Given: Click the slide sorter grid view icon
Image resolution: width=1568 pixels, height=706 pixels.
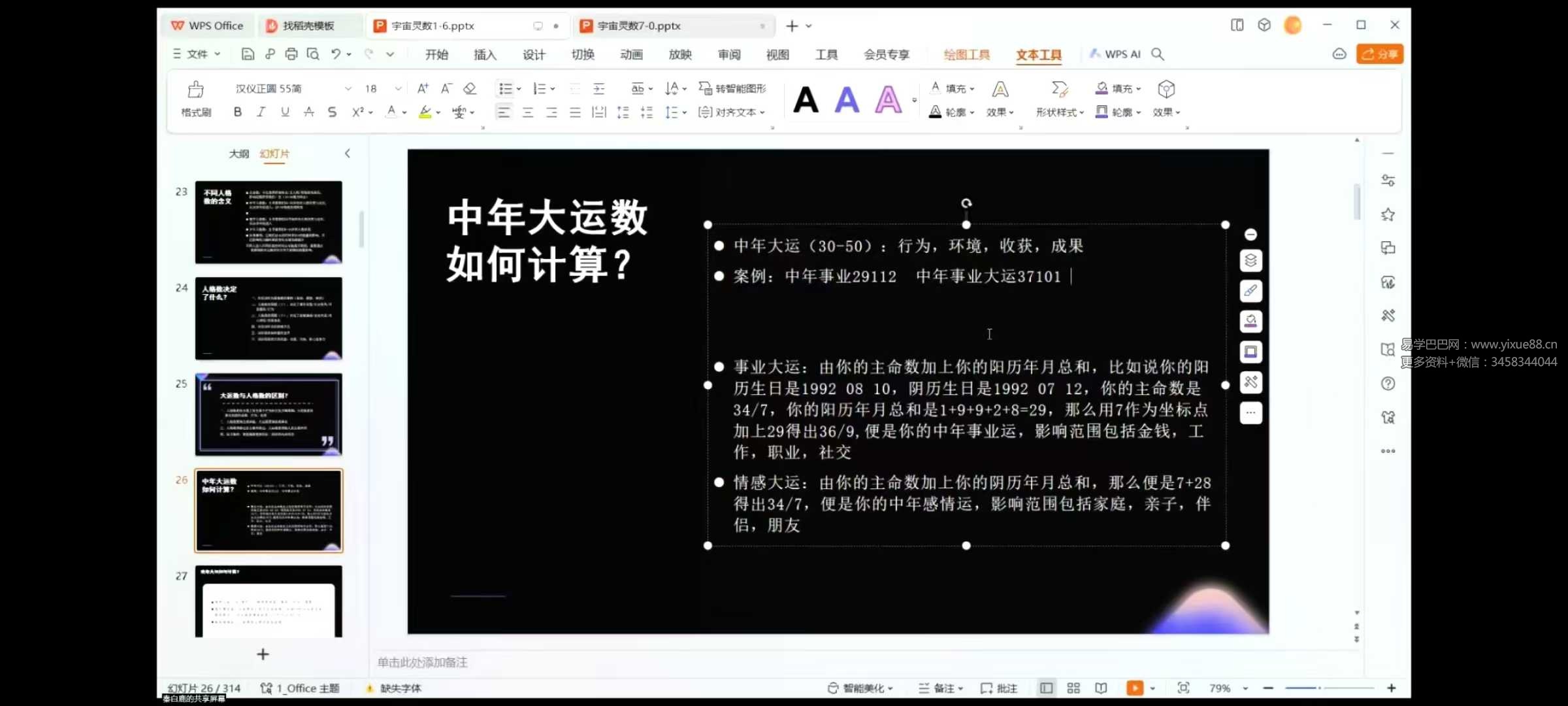Looking at the screenshot, I should pos(1073,688).
